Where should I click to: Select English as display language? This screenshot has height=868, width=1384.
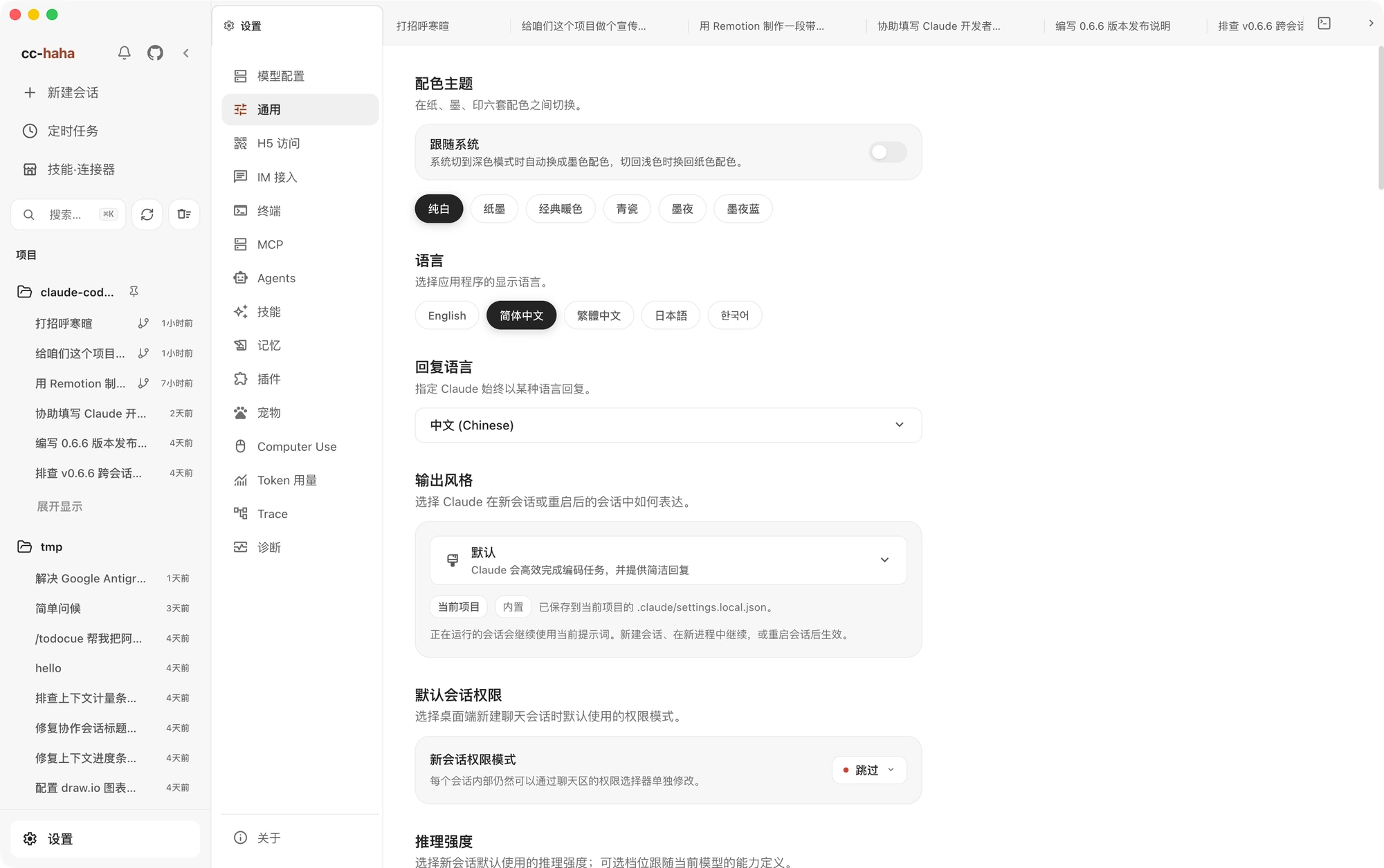(x=447, y=315)
